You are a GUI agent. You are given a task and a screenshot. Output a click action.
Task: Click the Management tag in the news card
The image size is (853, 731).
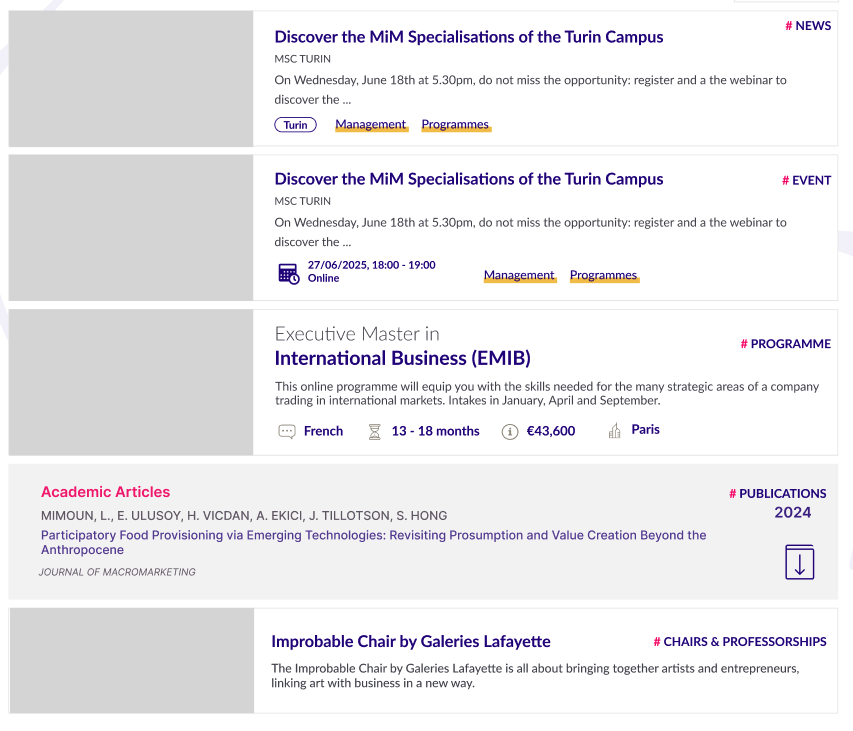pyautogui.click(x=371, y=125)
